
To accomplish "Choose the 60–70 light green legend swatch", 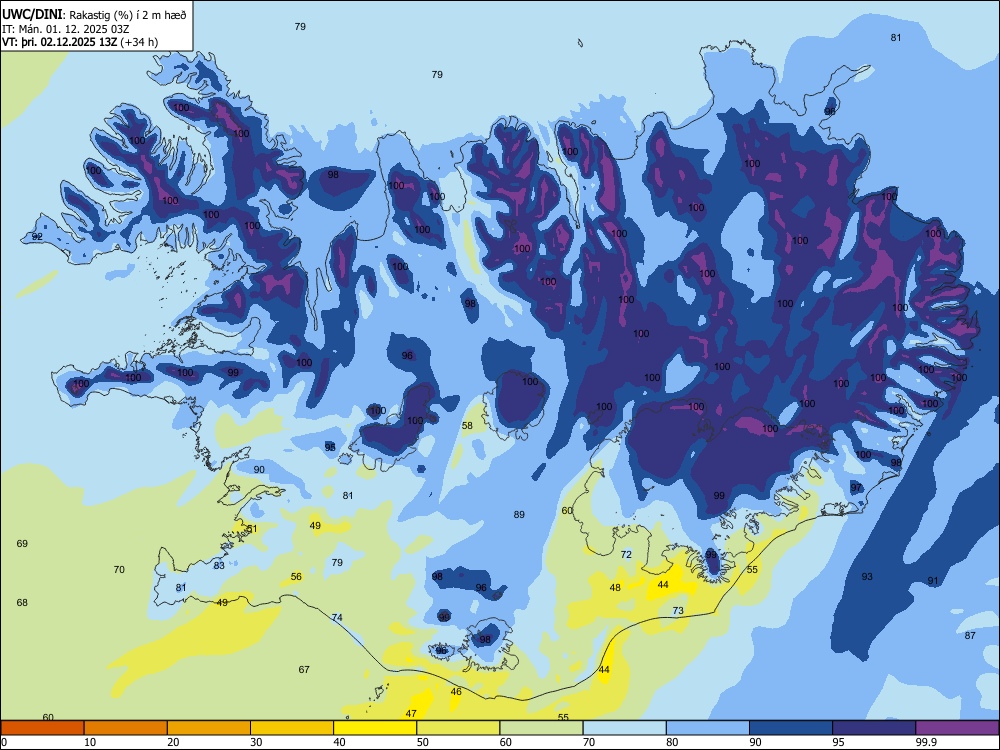I will pos(541,728).
